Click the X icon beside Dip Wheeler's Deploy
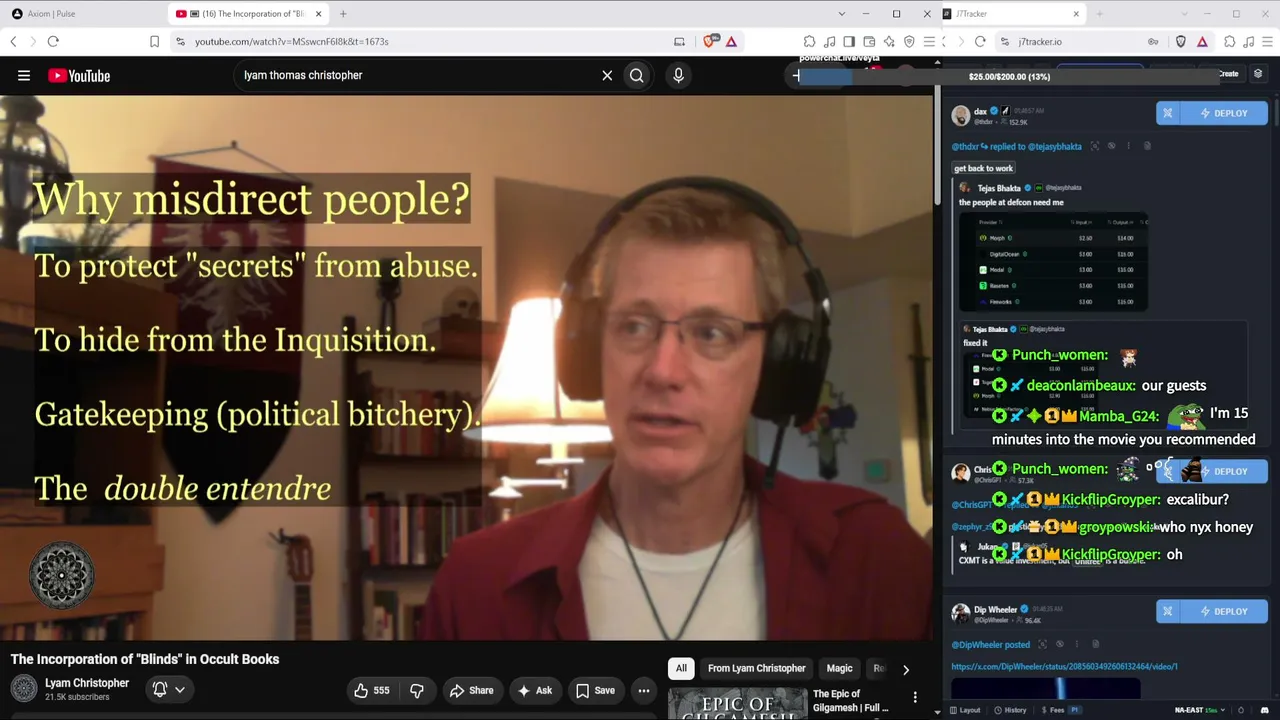 pos(1167,611)
